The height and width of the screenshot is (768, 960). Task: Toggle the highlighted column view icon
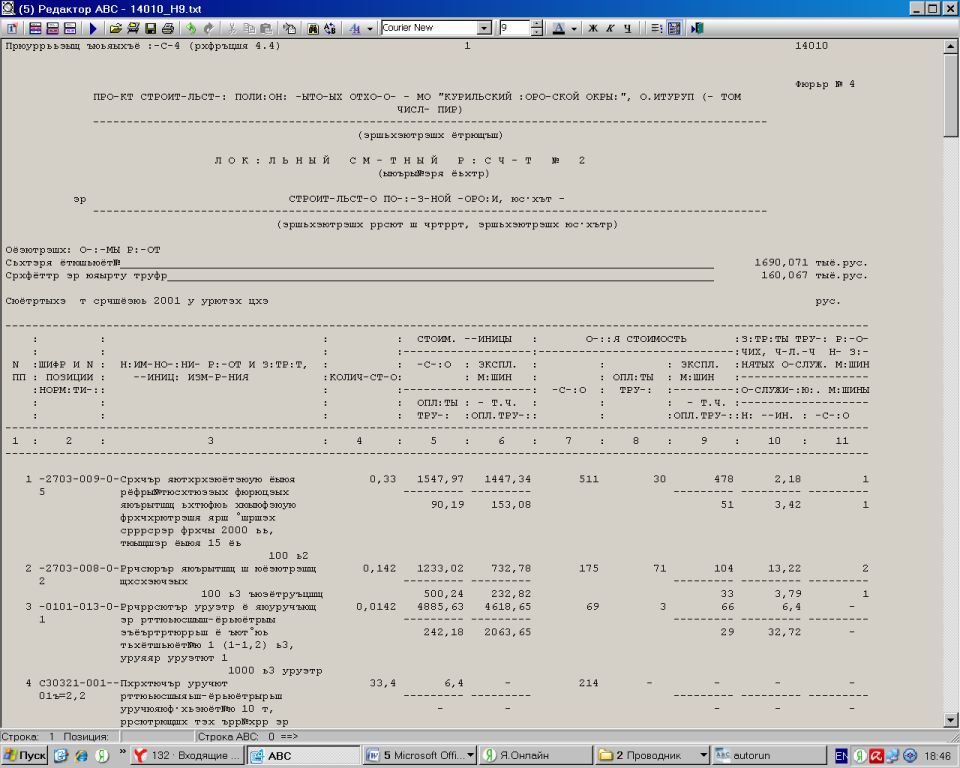(x=674, y=28)
